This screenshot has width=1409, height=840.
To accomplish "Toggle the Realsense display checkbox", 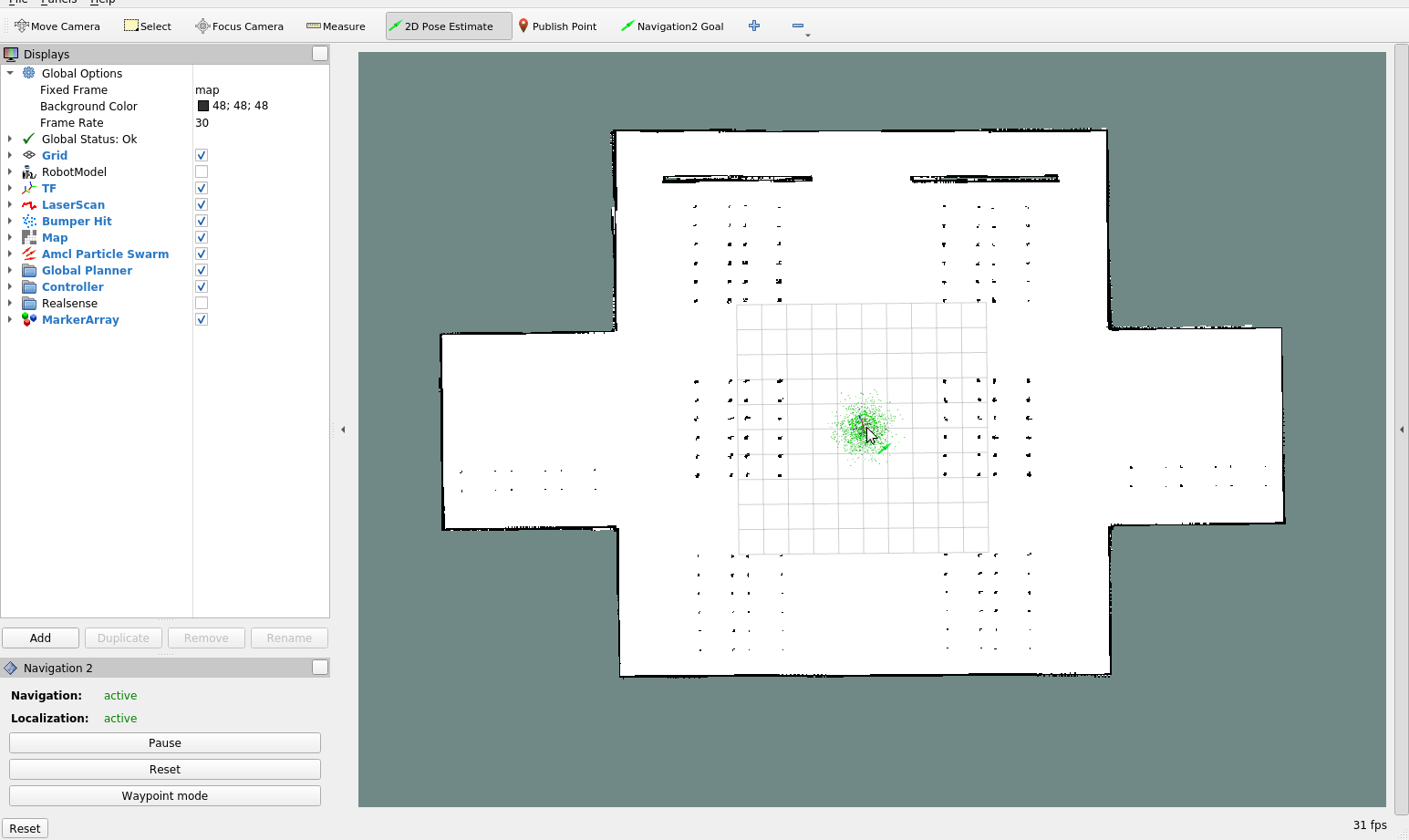I will tap(202, 304).
